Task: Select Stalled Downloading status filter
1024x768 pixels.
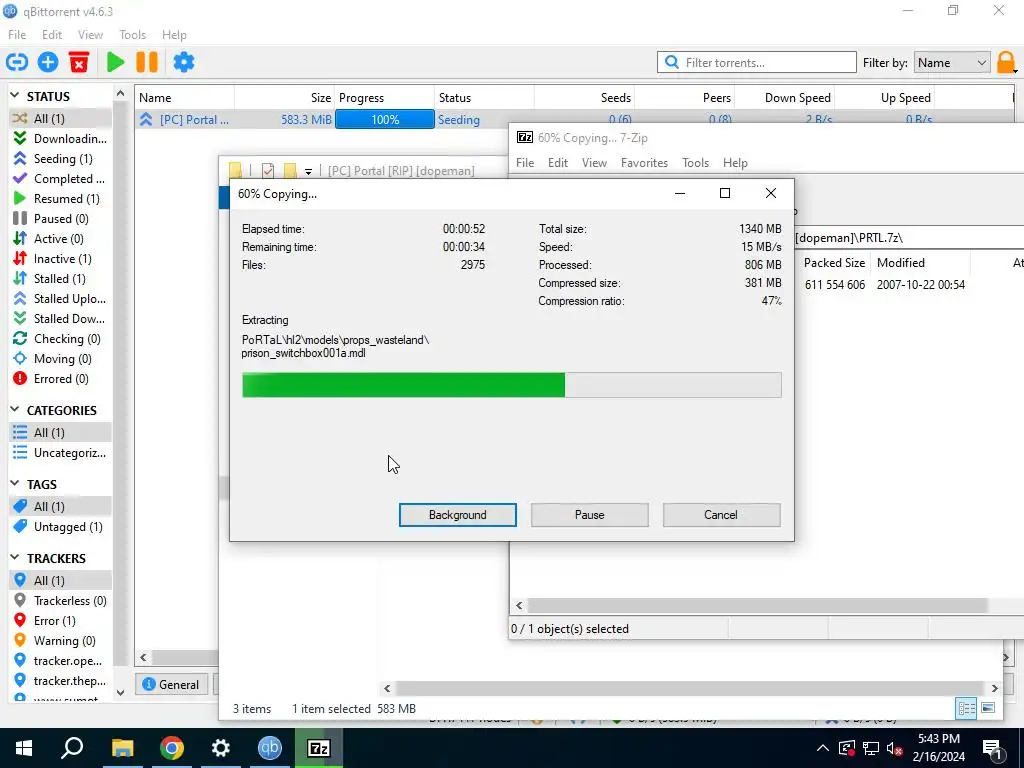Action: (x=60, y=319)
